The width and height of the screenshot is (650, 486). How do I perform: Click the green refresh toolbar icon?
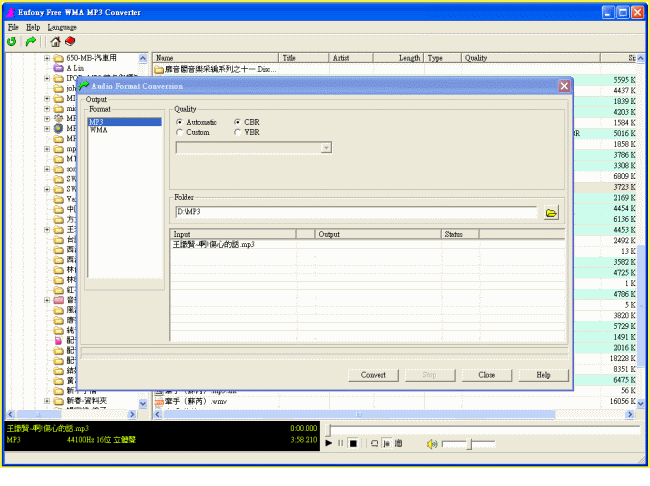[x=12, y=42]
